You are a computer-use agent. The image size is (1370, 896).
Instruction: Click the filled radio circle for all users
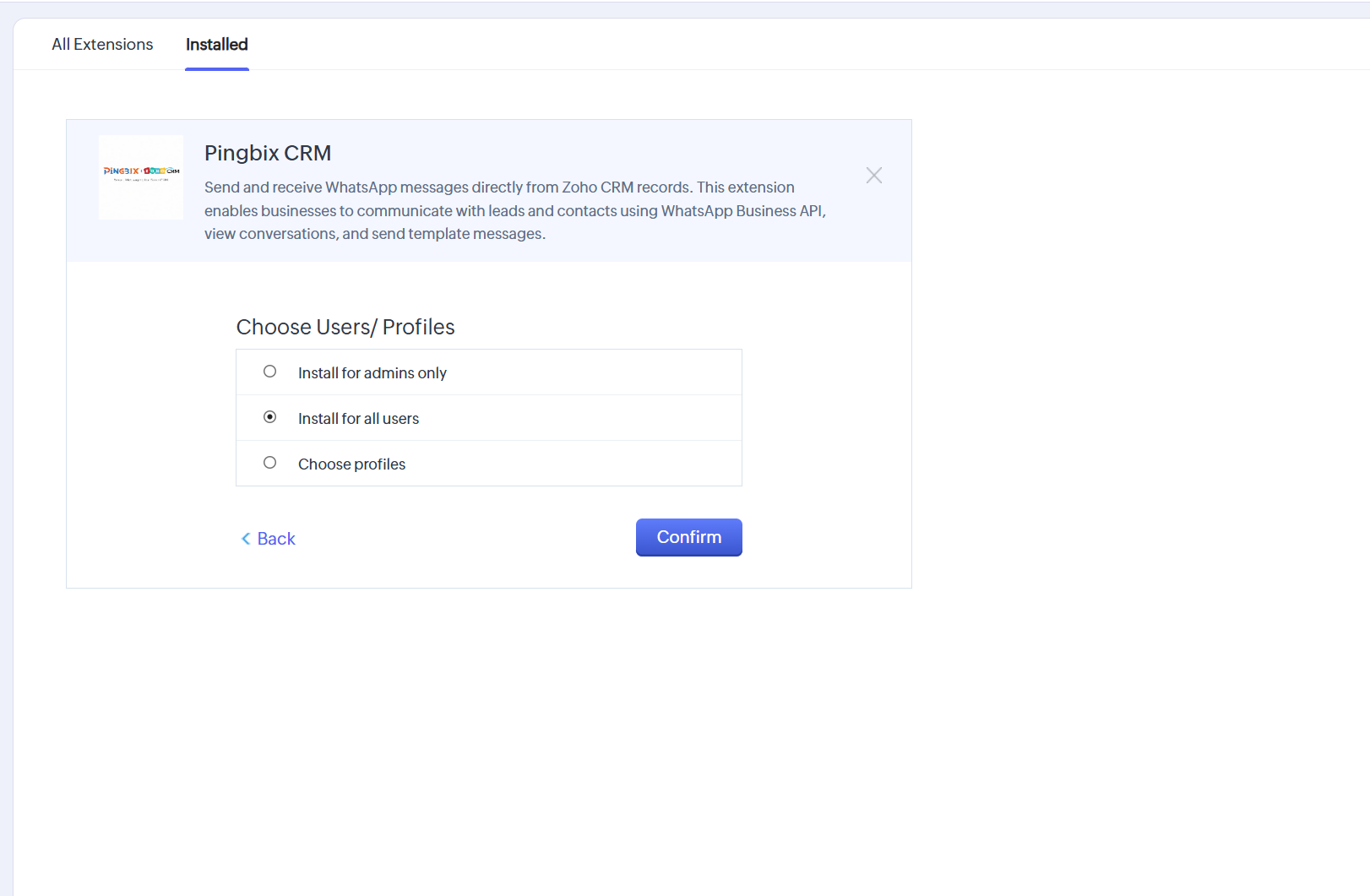pyautogui.click(x=270, y=416)
